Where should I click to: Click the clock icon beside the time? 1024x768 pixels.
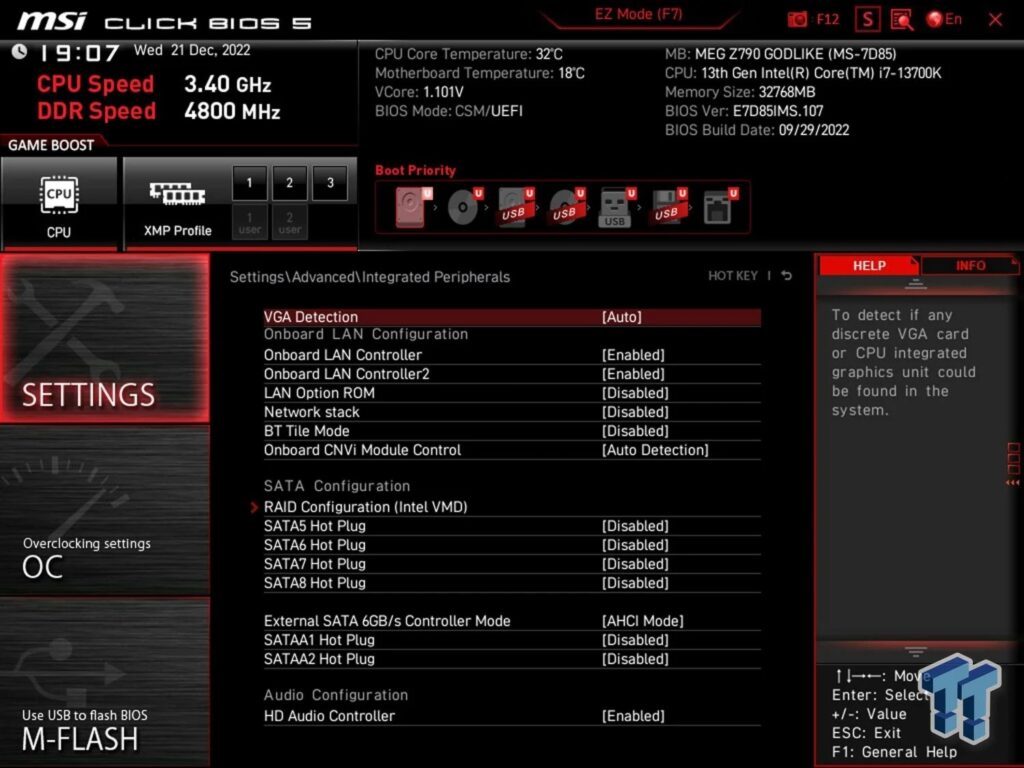[20, 52]
